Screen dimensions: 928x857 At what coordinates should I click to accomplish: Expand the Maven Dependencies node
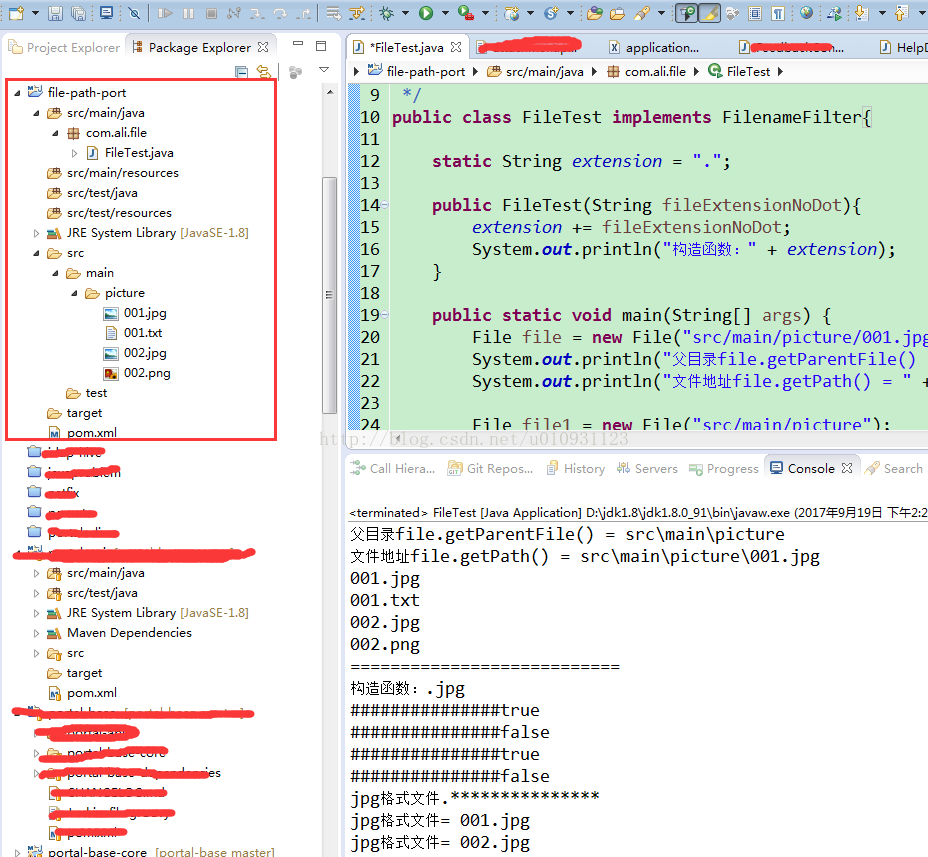click(x=36, y=633)
